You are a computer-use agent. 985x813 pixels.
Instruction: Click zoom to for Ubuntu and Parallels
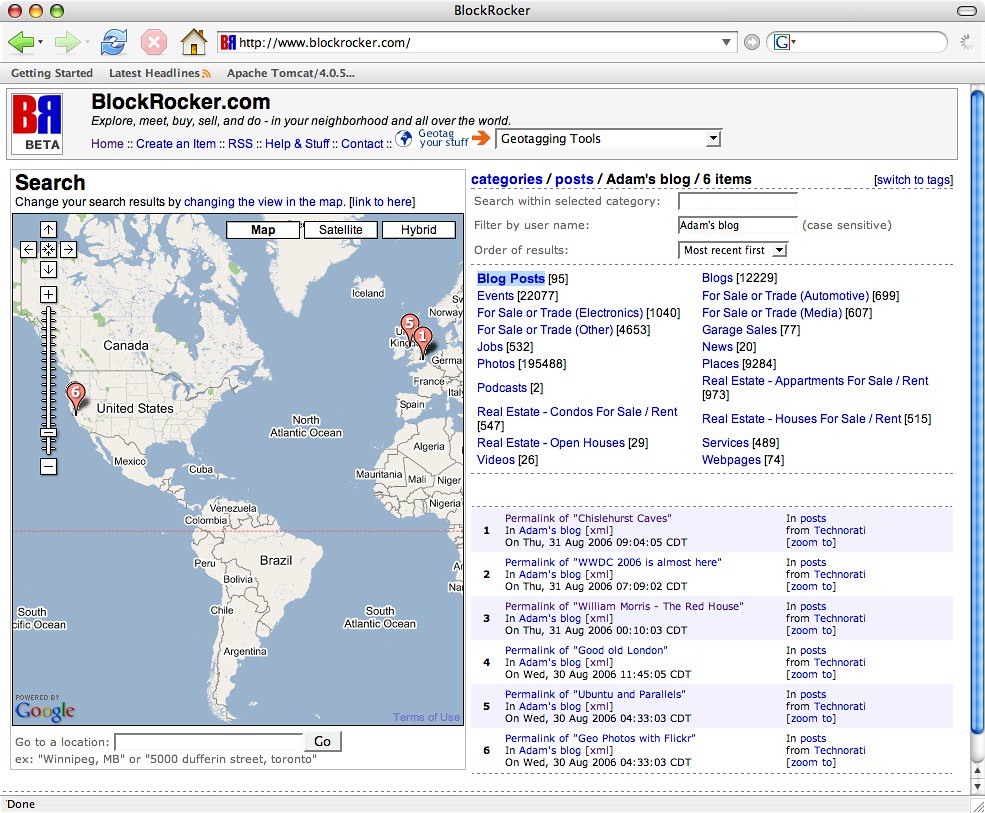pyautogui.click(x=811, y=718)
